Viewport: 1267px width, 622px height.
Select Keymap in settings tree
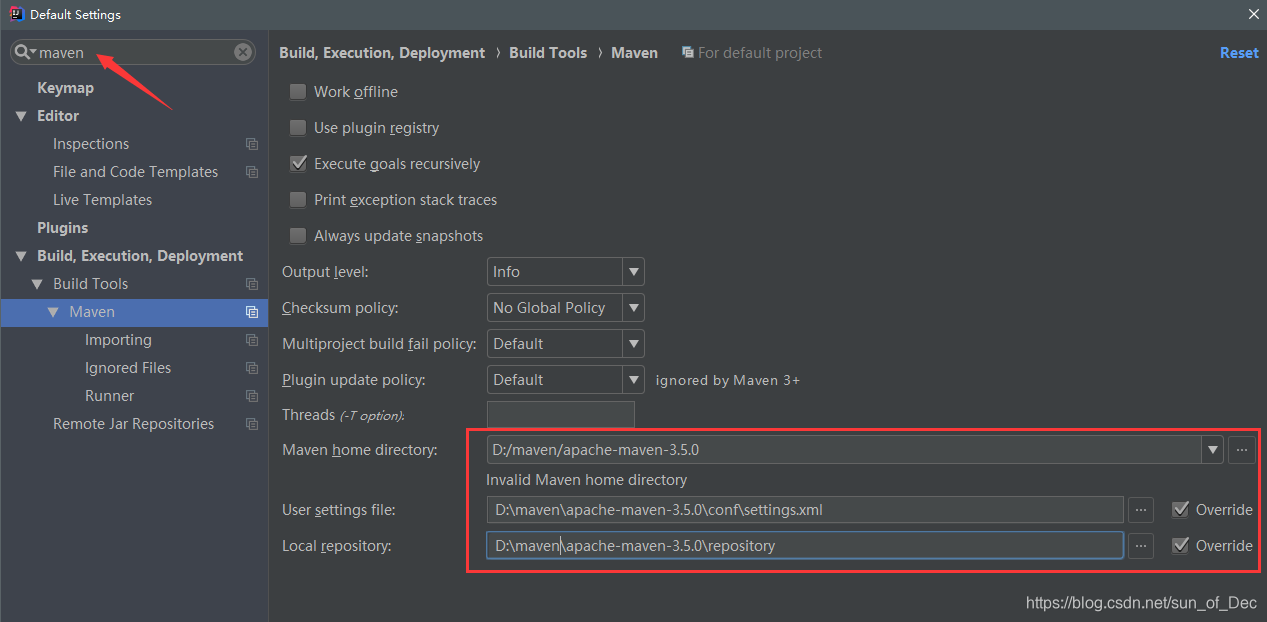pyautogui.click(x=65, y=88)
